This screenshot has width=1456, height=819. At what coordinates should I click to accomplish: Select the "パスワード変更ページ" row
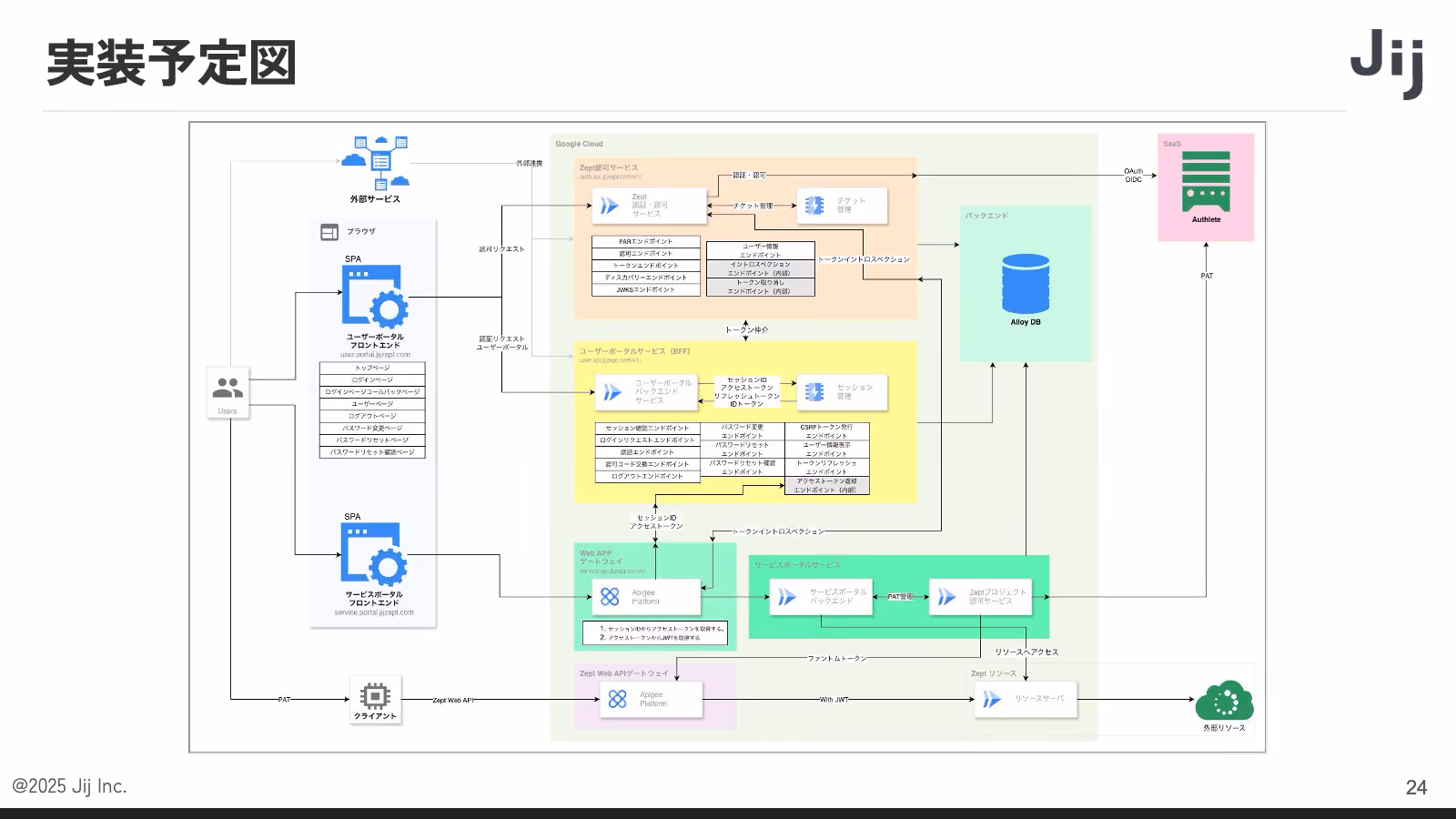click(x=372, y=428)
